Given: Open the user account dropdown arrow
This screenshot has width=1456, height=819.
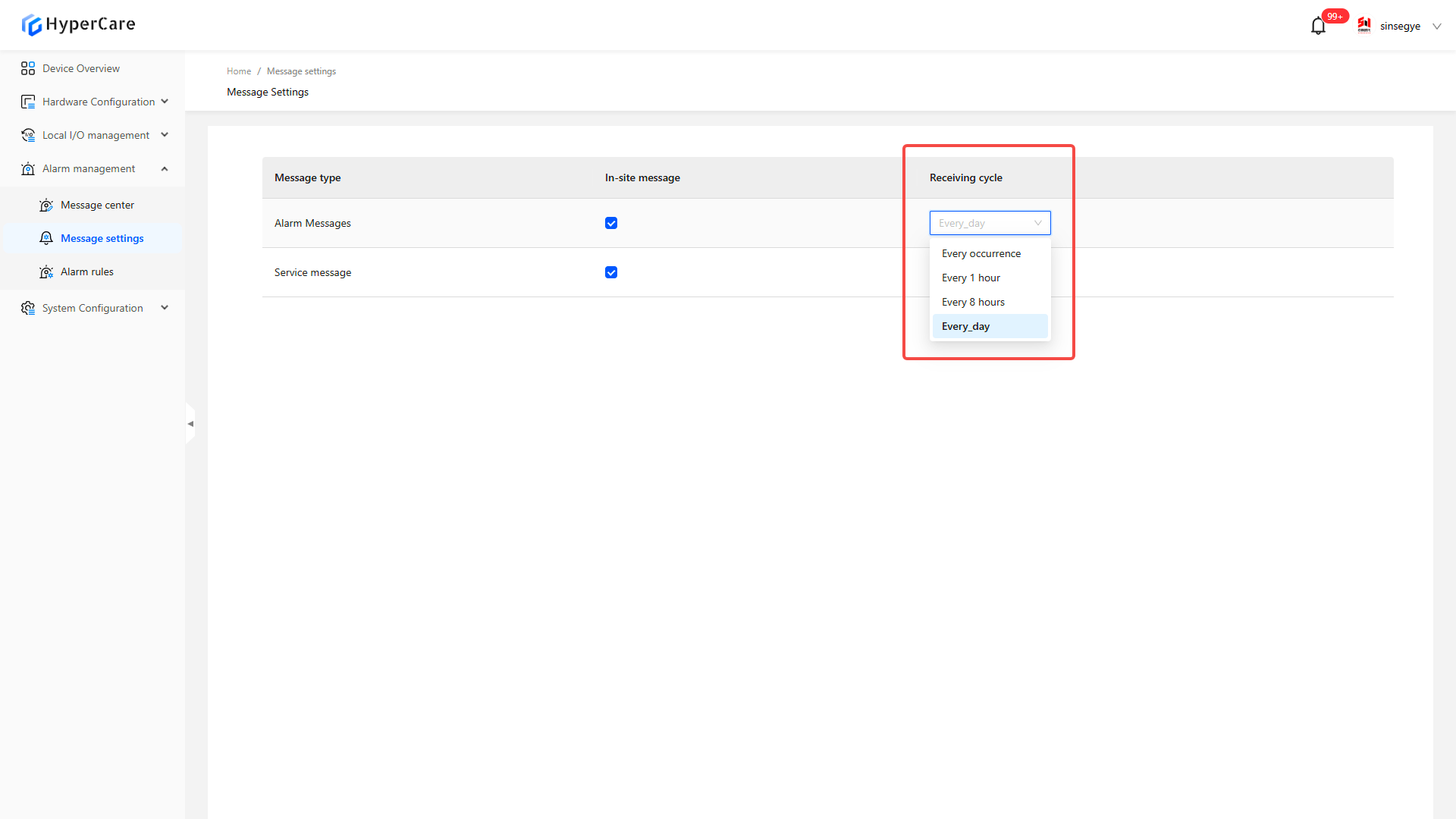Looking at the screenshot, I should point(1436,27).
